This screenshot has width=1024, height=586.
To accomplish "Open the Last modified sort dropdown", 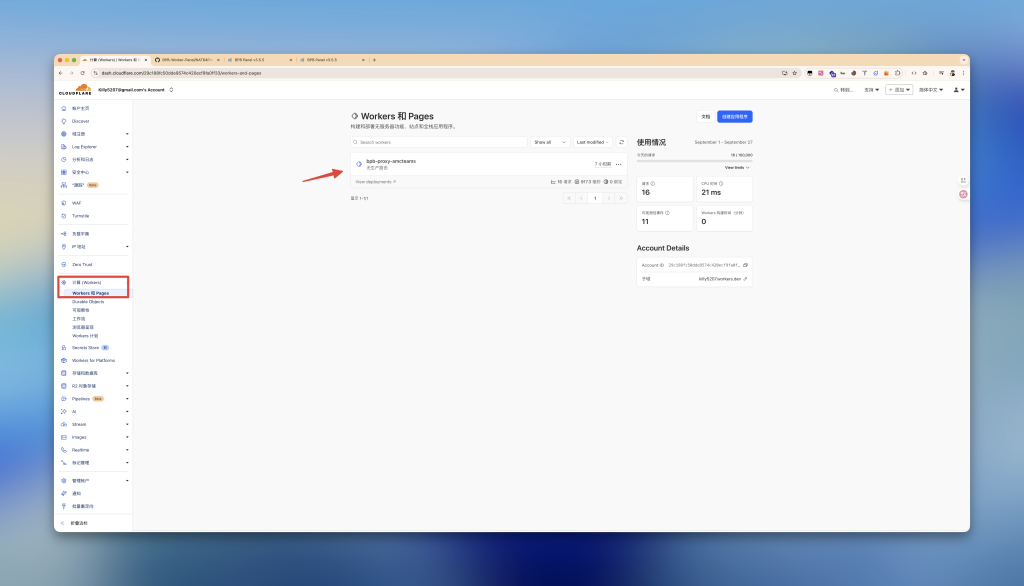I will tap(592, 142).
